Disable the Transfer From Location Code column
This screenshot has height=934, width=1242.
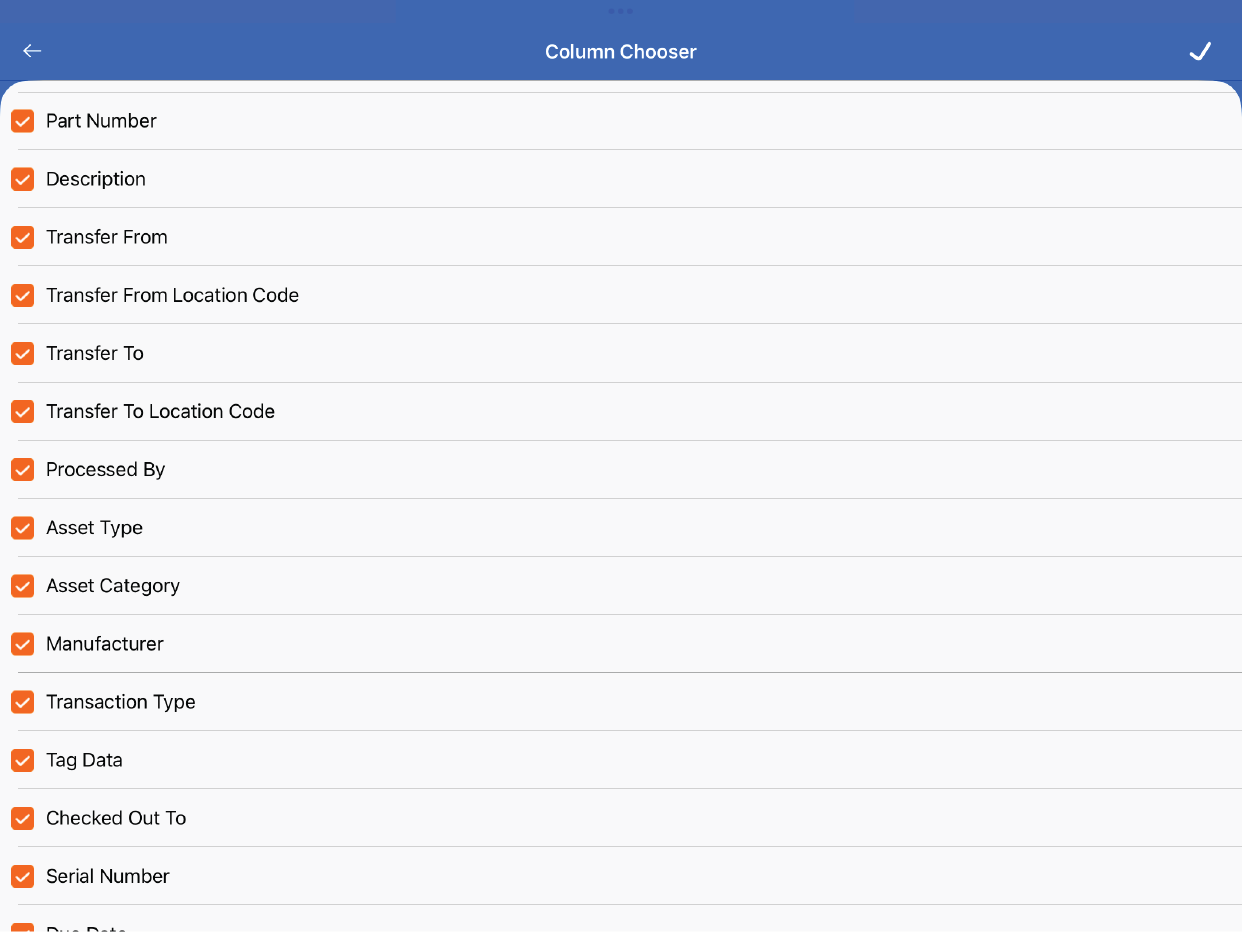pos(22,295)
